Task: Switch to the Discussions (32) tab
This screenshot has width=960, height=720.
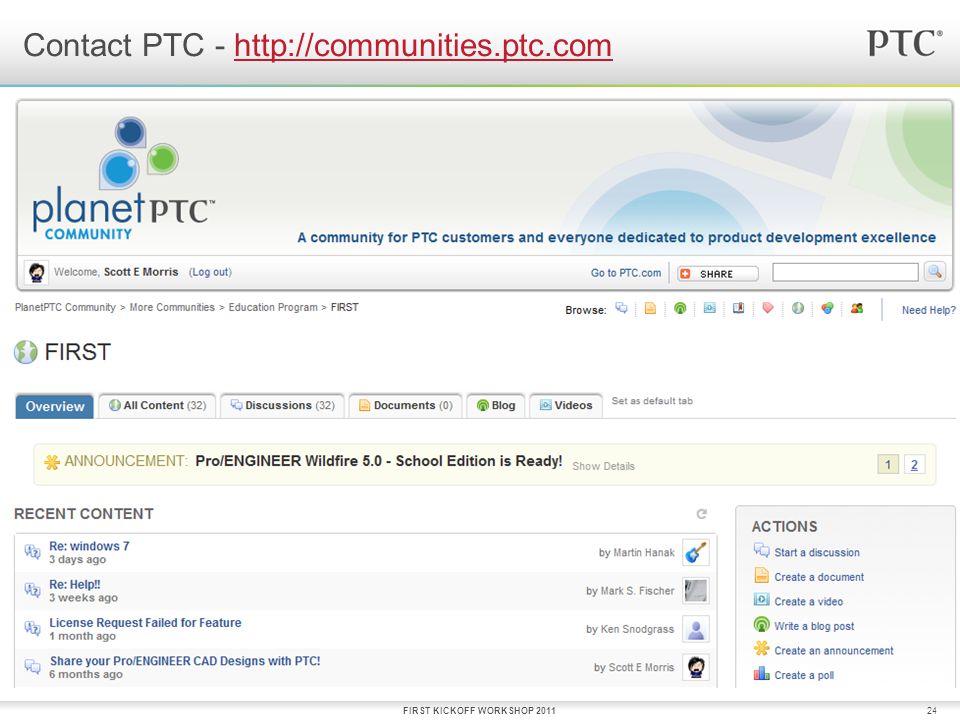Action: [282, 405]
